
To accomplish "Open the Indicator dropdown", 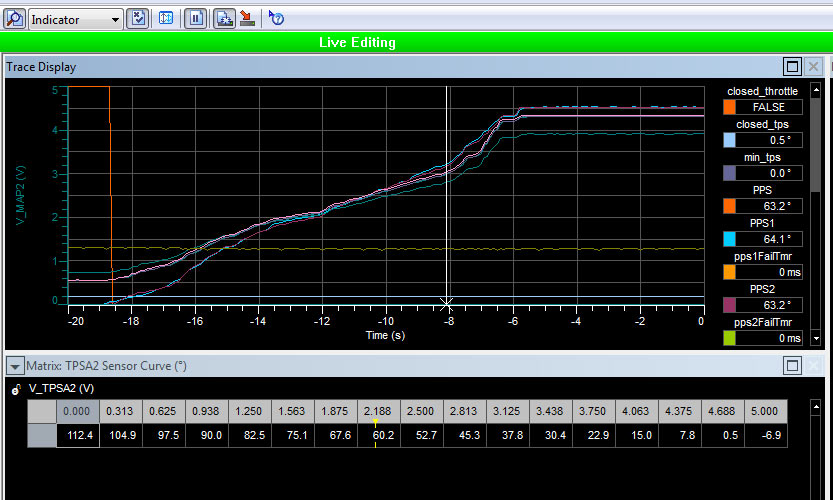I will [75, 20].
